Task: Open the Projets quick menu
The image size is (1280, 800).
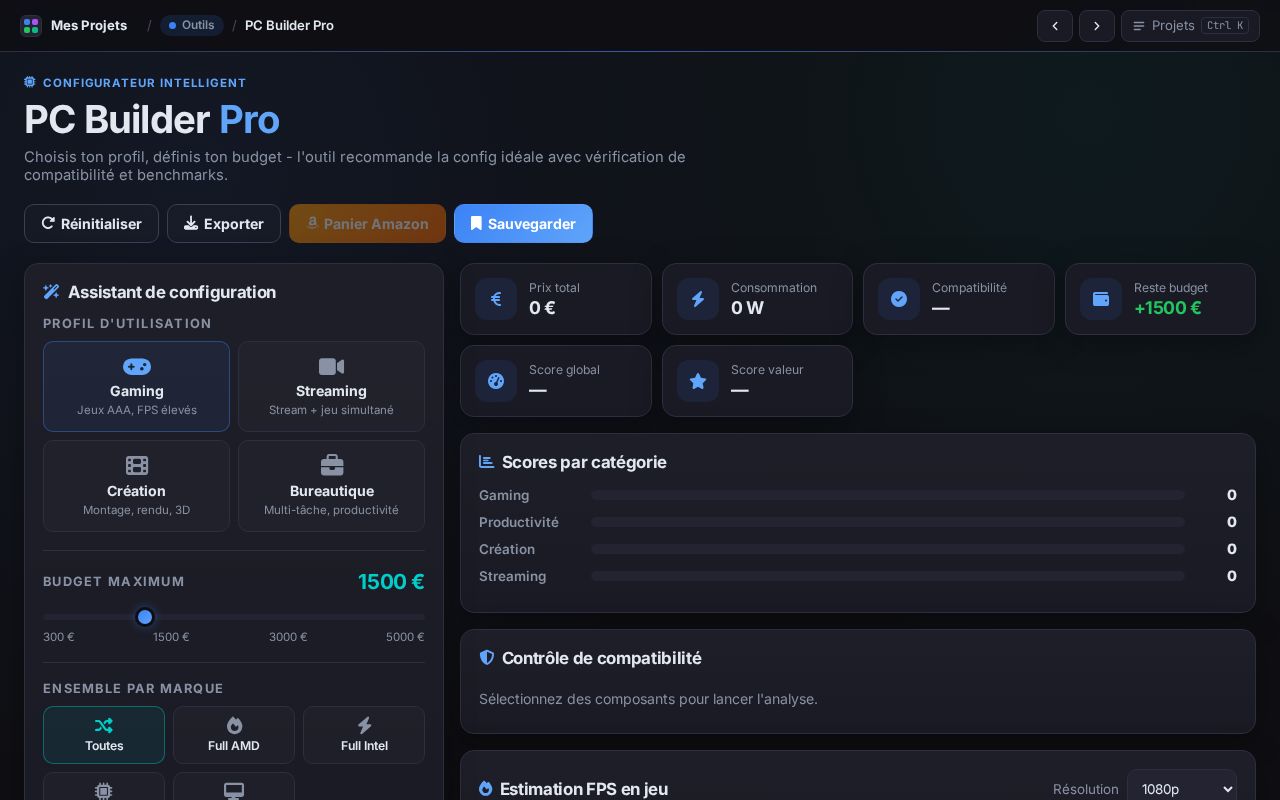Action: click(1190, 26)
